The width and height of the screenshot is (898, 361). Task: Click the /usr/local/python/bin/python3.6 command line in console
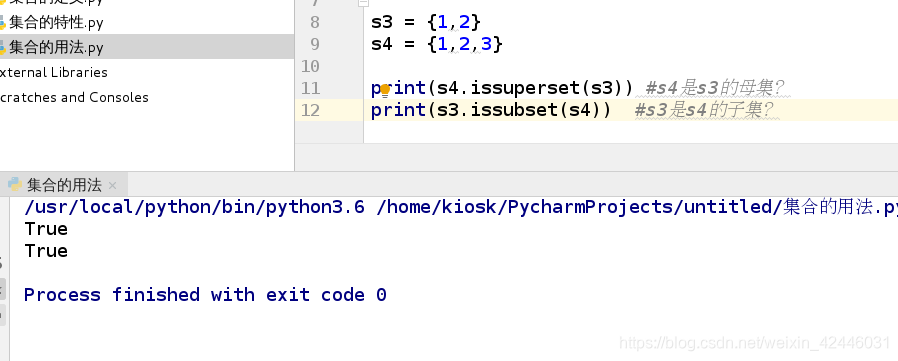(x=460, y=207)
